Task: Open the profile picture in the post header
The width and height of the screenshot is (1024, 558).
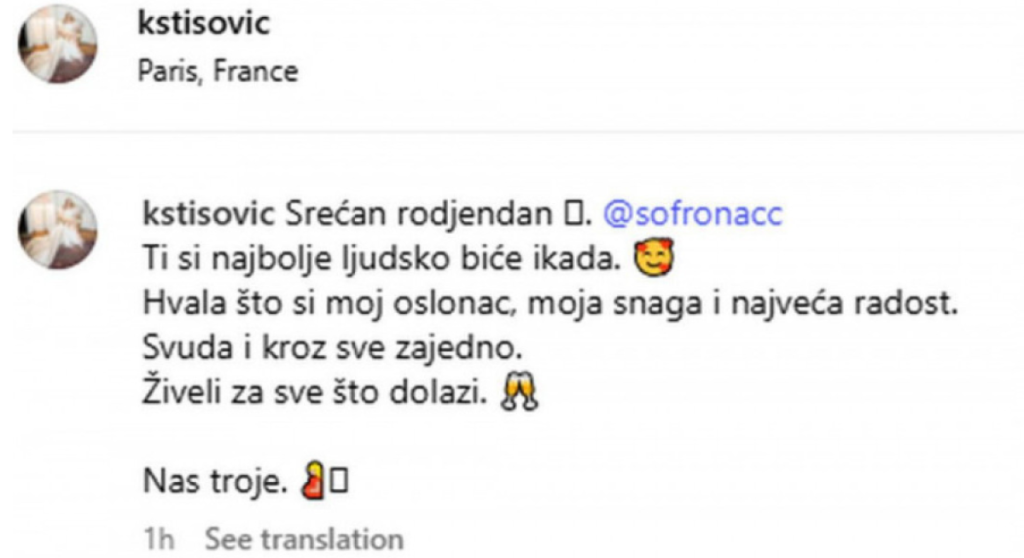Action: (57, 44)
